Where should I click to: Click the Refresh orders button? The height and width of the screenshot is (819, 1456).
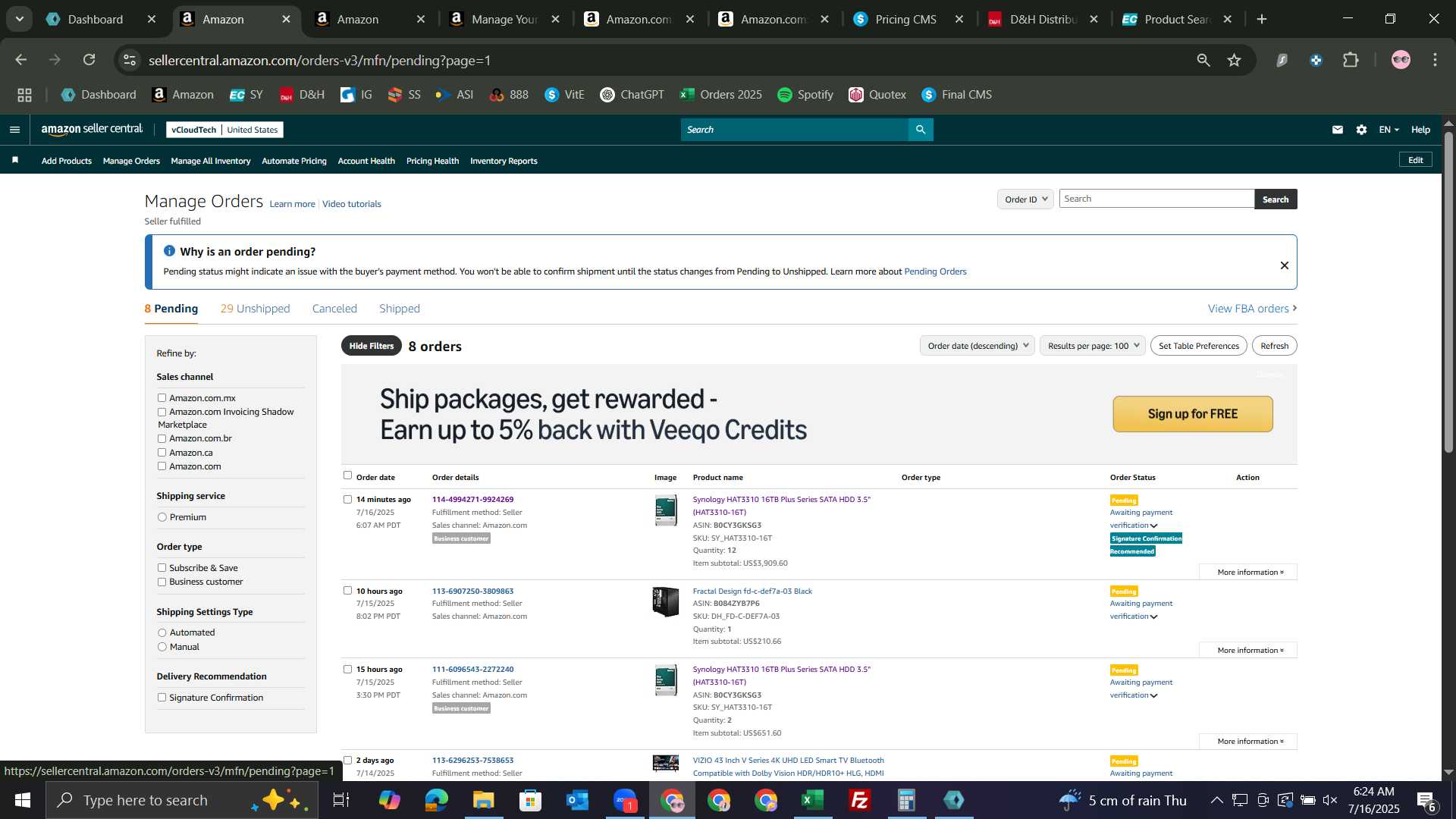click(1274, 346)
